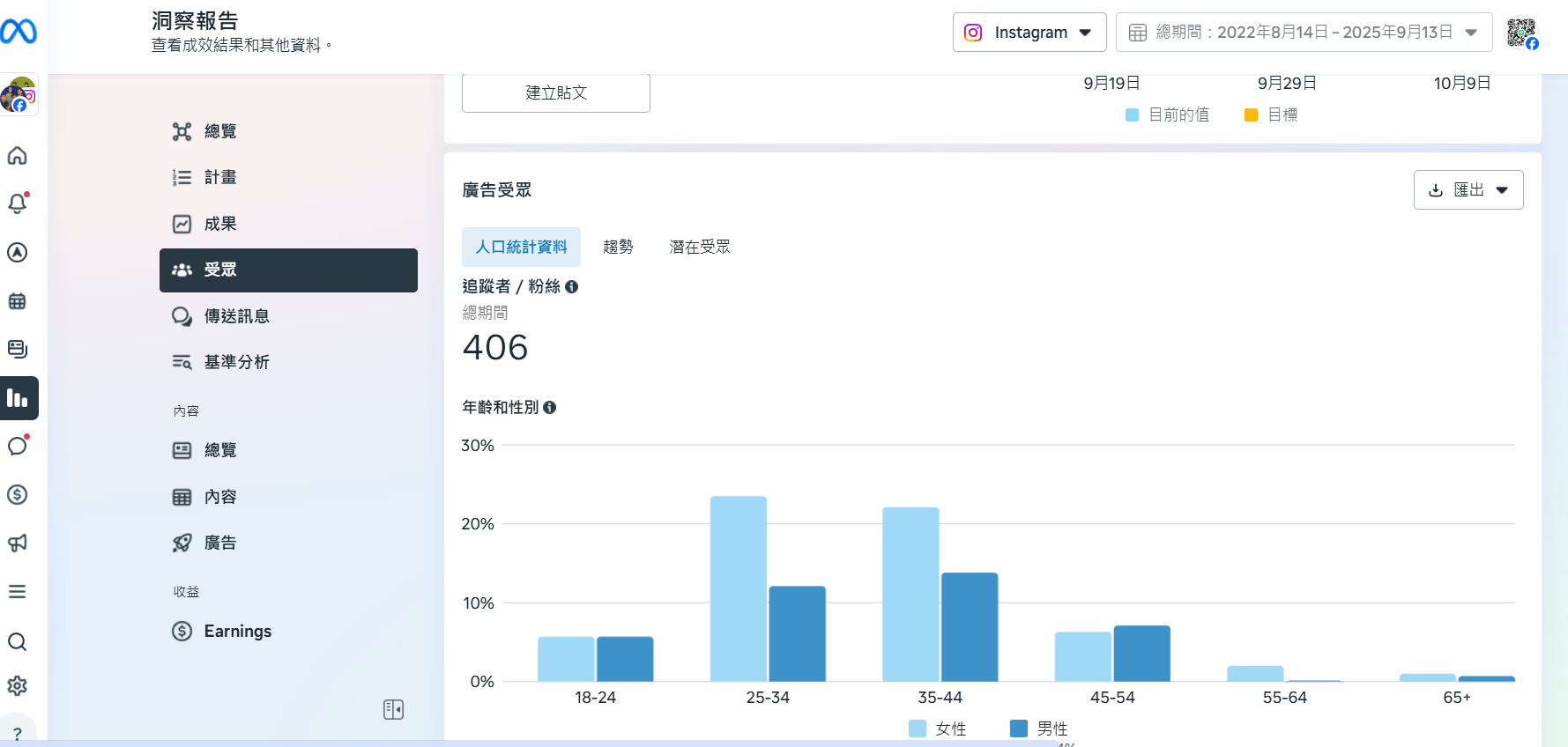Open Earnings in the sidebar
This screenshot has height=747, width=1568.
237,631
